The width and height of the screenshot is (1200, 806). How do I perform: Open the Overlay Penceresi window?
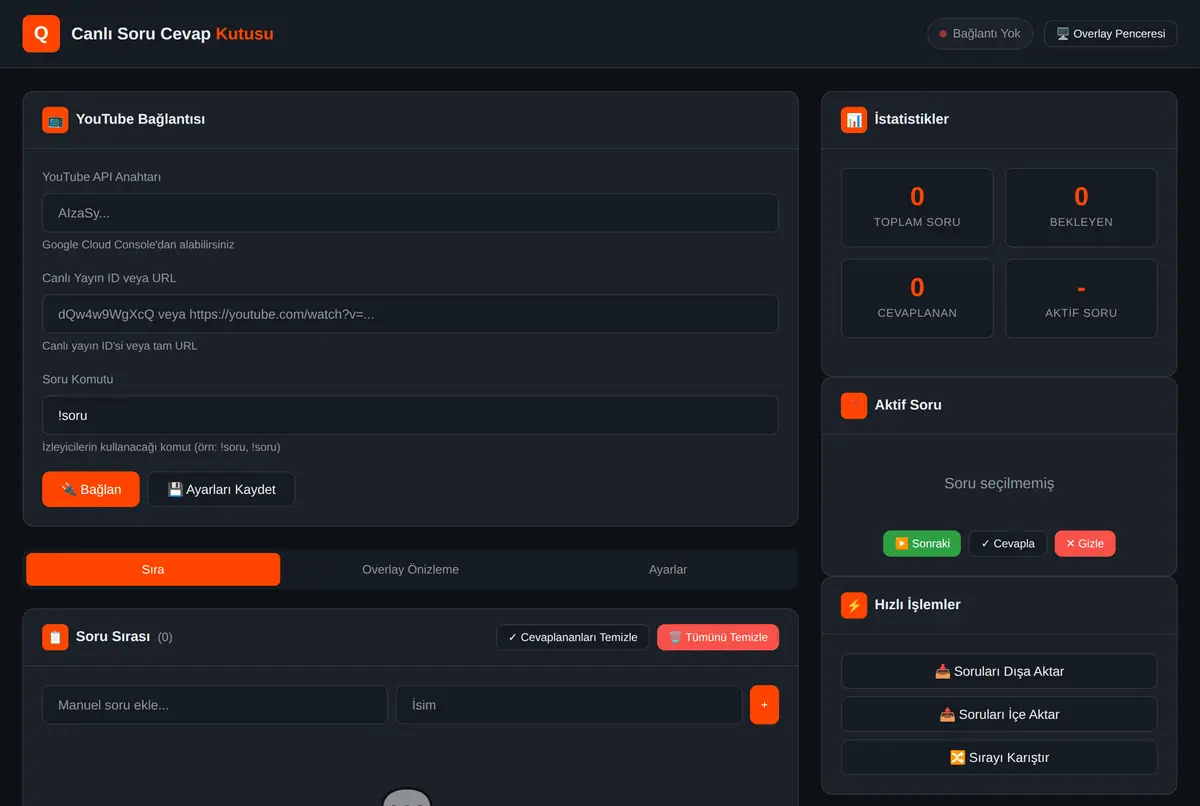[x=1110, y=34]
